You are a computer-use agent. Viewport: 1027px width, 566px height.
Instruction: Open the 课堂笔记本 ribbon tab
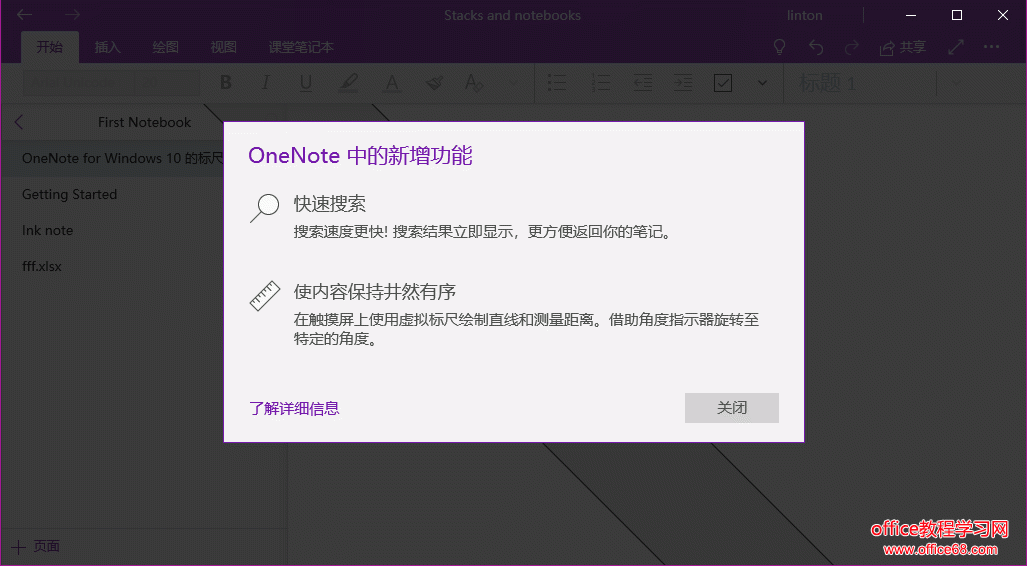(x=301, y=47)
